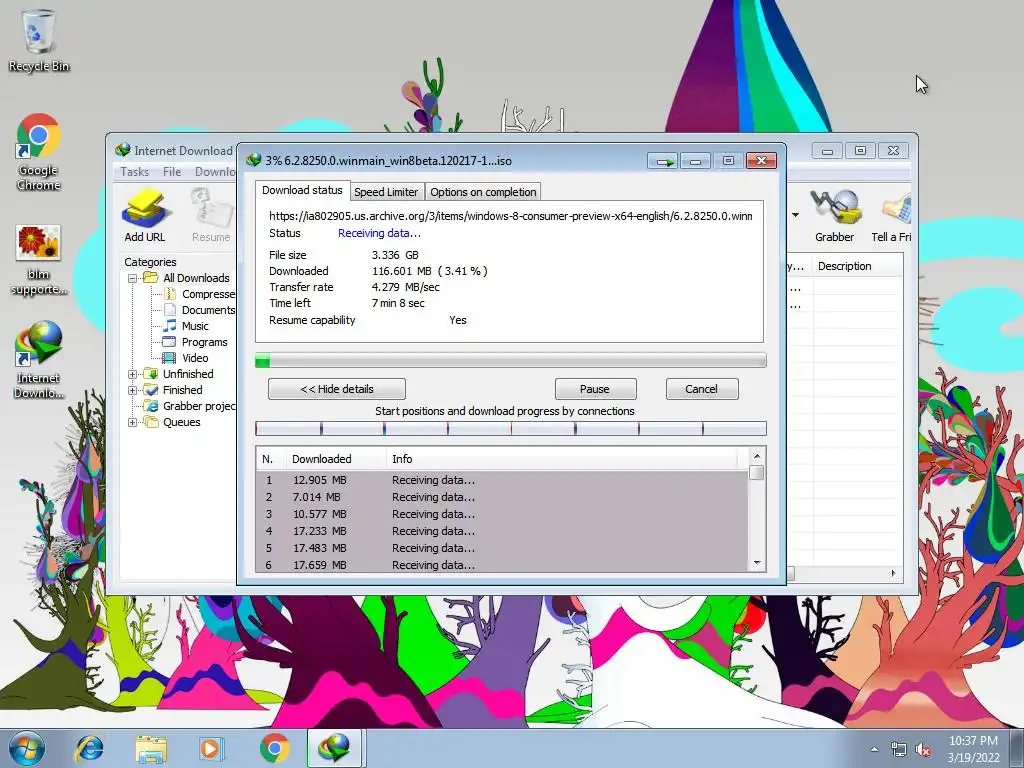
Task: Click the connections list scroll down arrow
Action: [757, 563]
